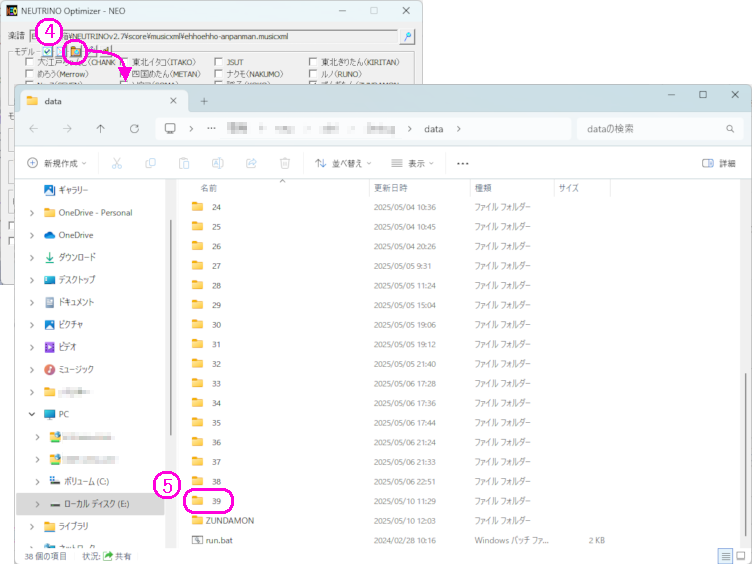Toggle the 大江戸 (CHANK) model checkbox
This screenshot has width=752, height=564.
click(29, 62)
